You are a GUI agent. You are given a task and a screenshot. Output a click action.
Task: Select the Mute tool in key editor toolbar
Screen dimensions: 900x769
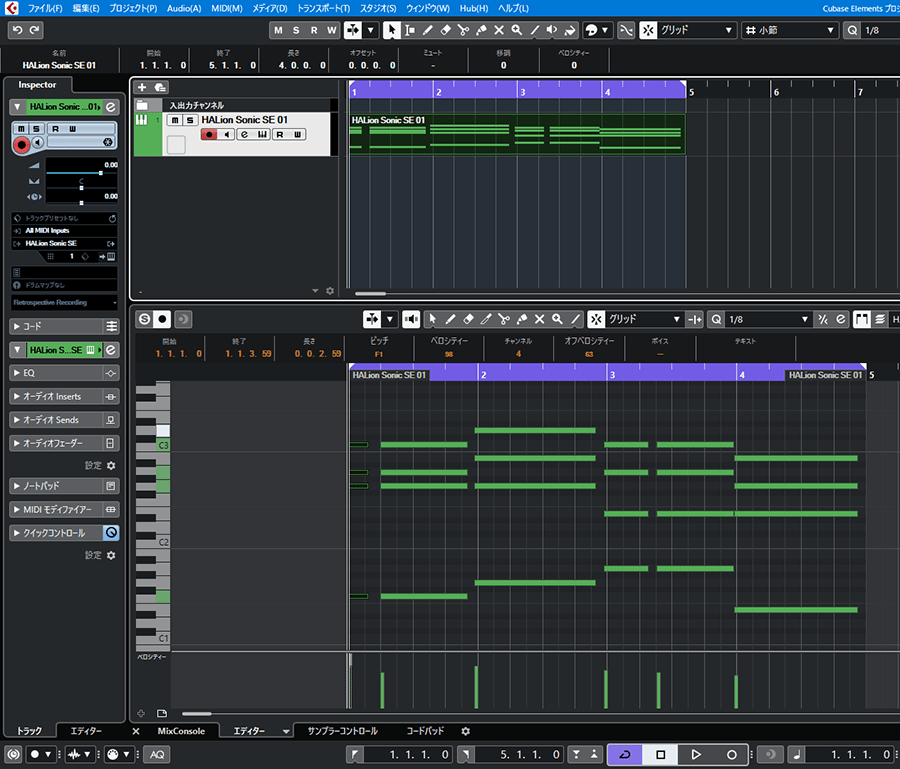click(x=540, y=319)
